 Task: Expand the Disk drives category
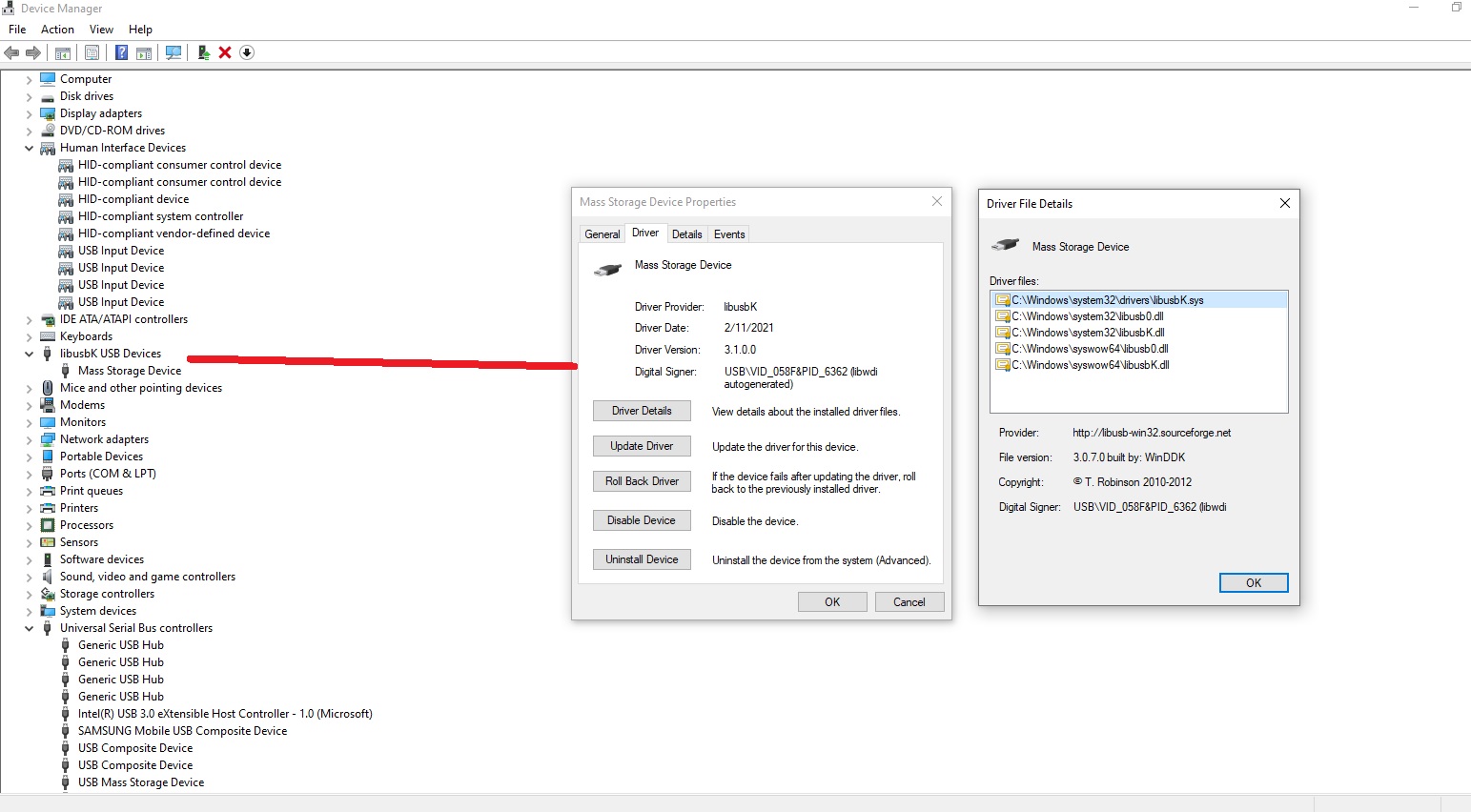(28, 95)
